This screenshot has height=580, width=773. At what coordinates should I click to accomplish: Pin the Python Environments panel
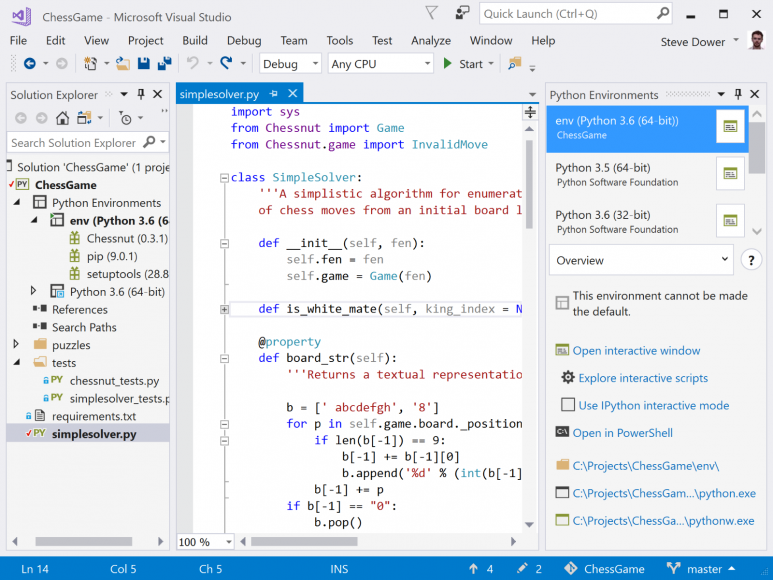point(737,94)
